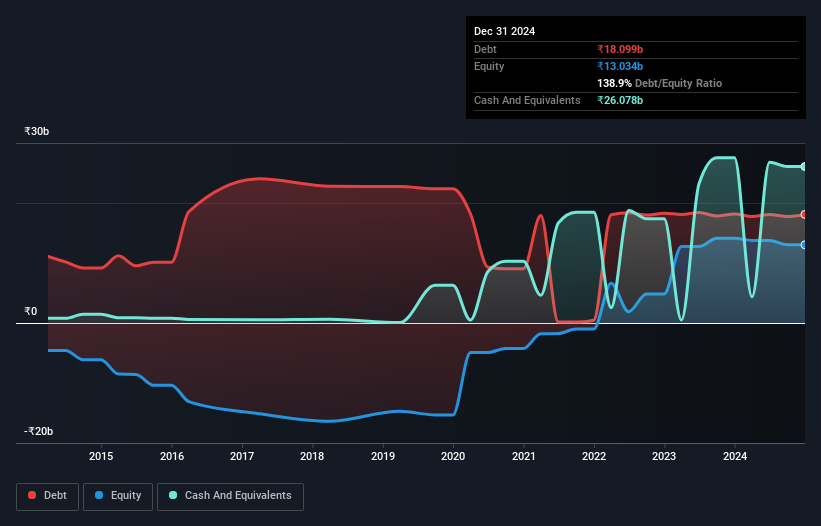The height and width of the screenshot is (526, 821).
Task: Click the ₹26.078b cash value
Action: [x=620, y=100]
